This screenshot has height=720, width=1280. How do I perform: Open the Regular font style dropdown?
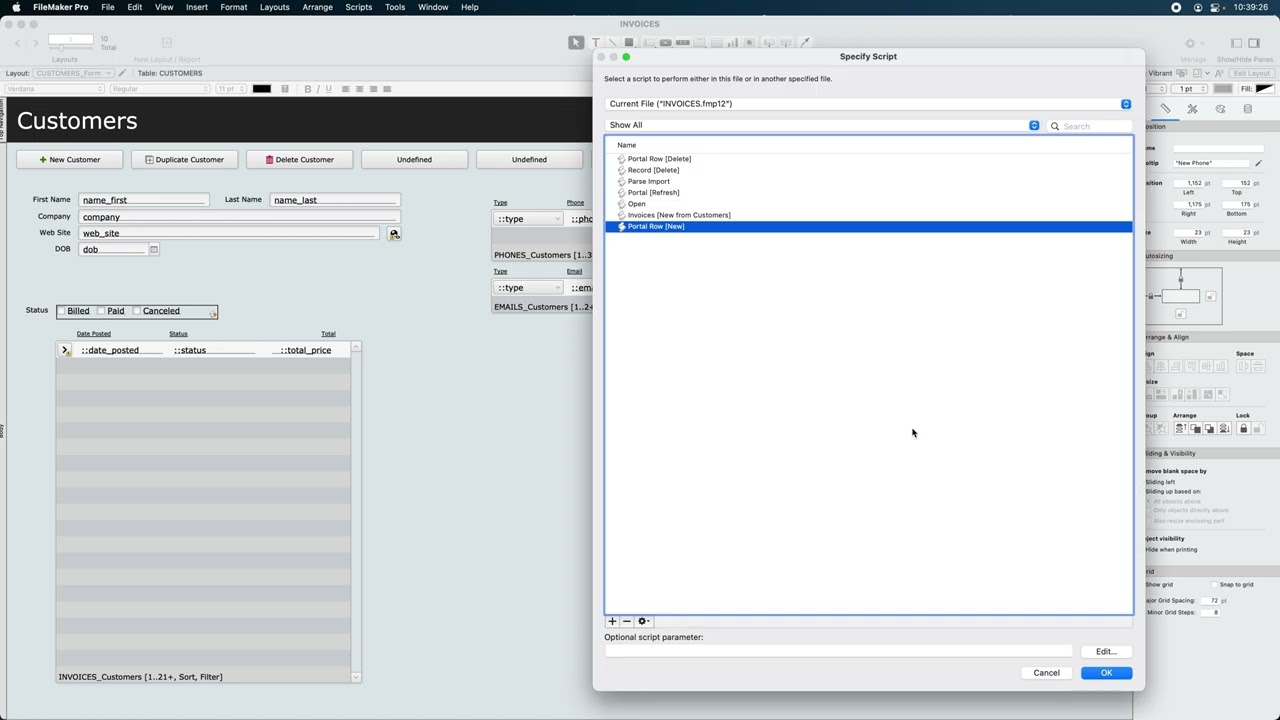point(160,89)
